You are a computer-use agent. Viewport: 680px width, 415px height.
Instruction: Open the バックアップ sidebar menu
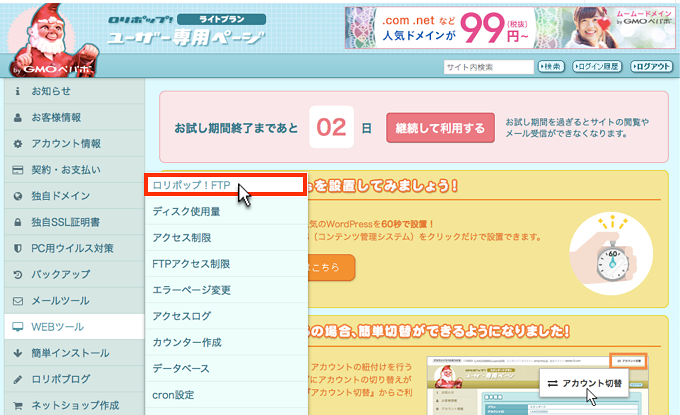click(74, 274)
